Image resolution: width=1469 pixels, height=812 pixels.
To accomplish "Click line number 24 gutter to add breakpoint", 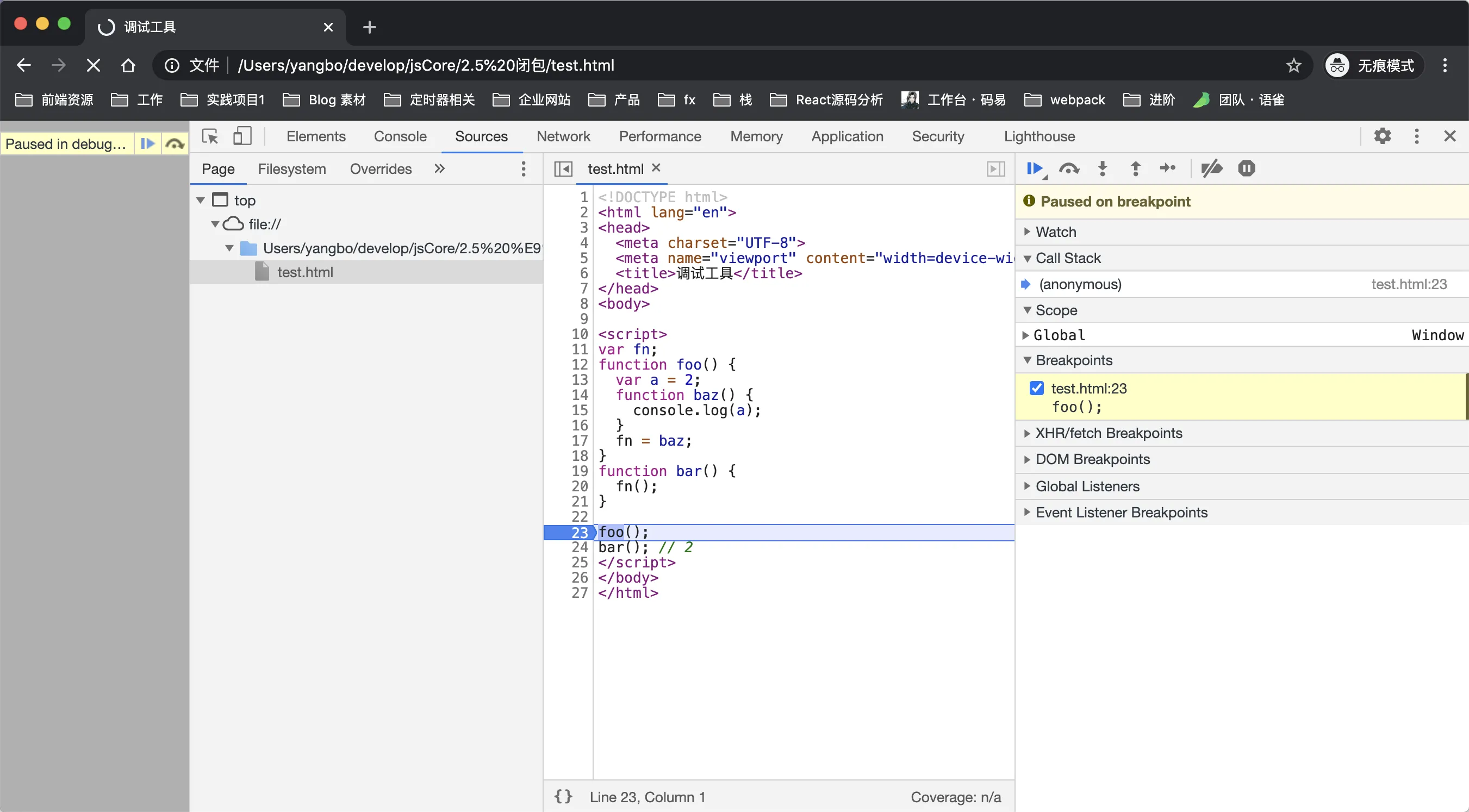I will coord(580,547).
